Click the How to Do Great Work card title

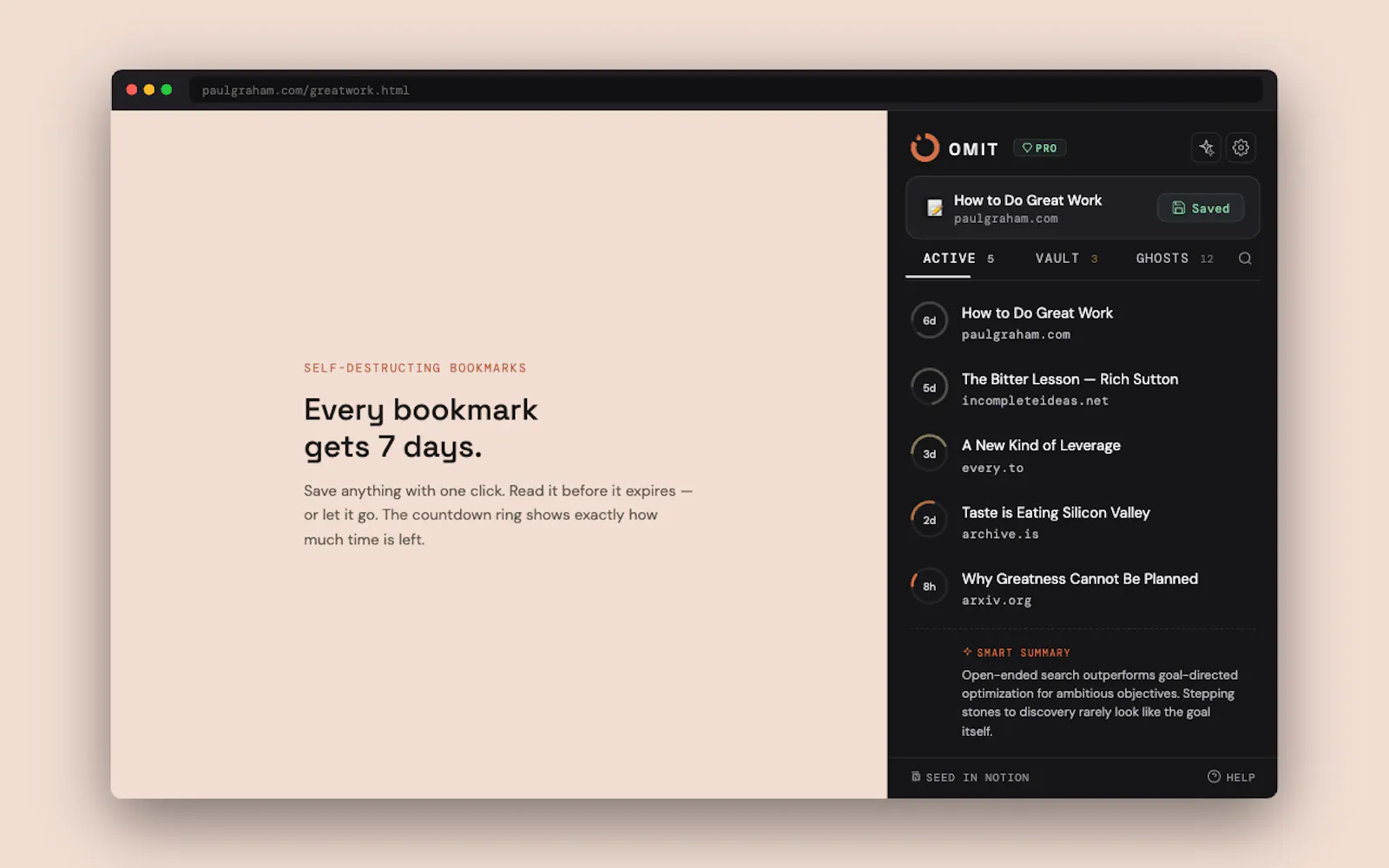coord(1028,201)
